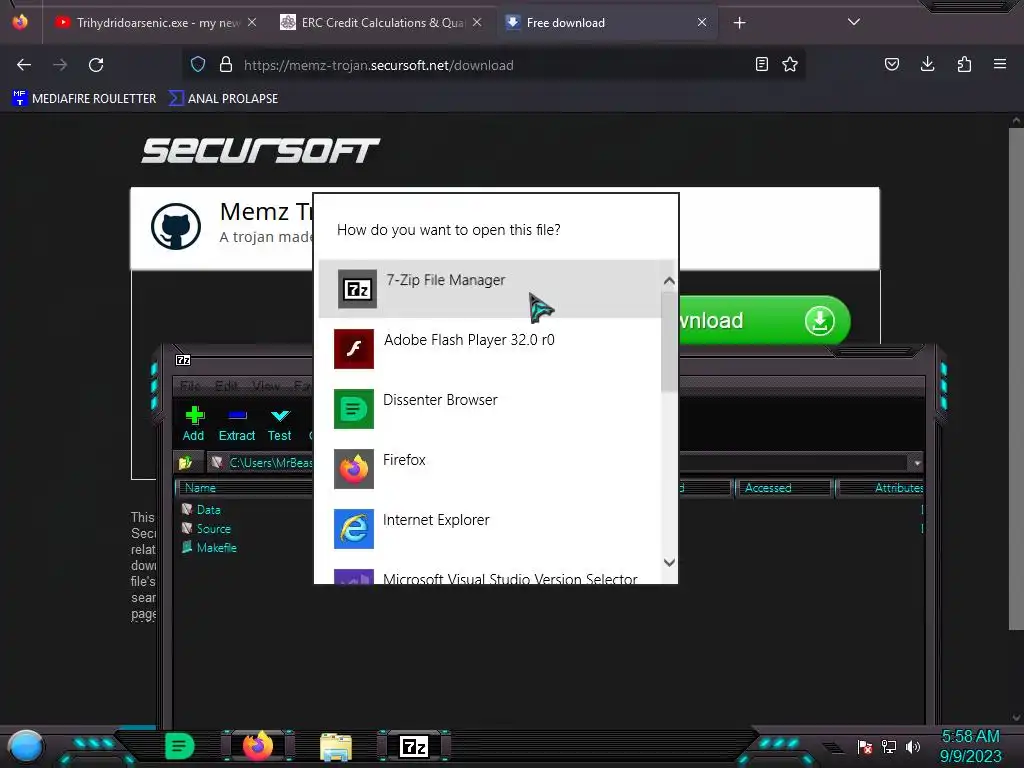Toggle reader view icon

761,65
